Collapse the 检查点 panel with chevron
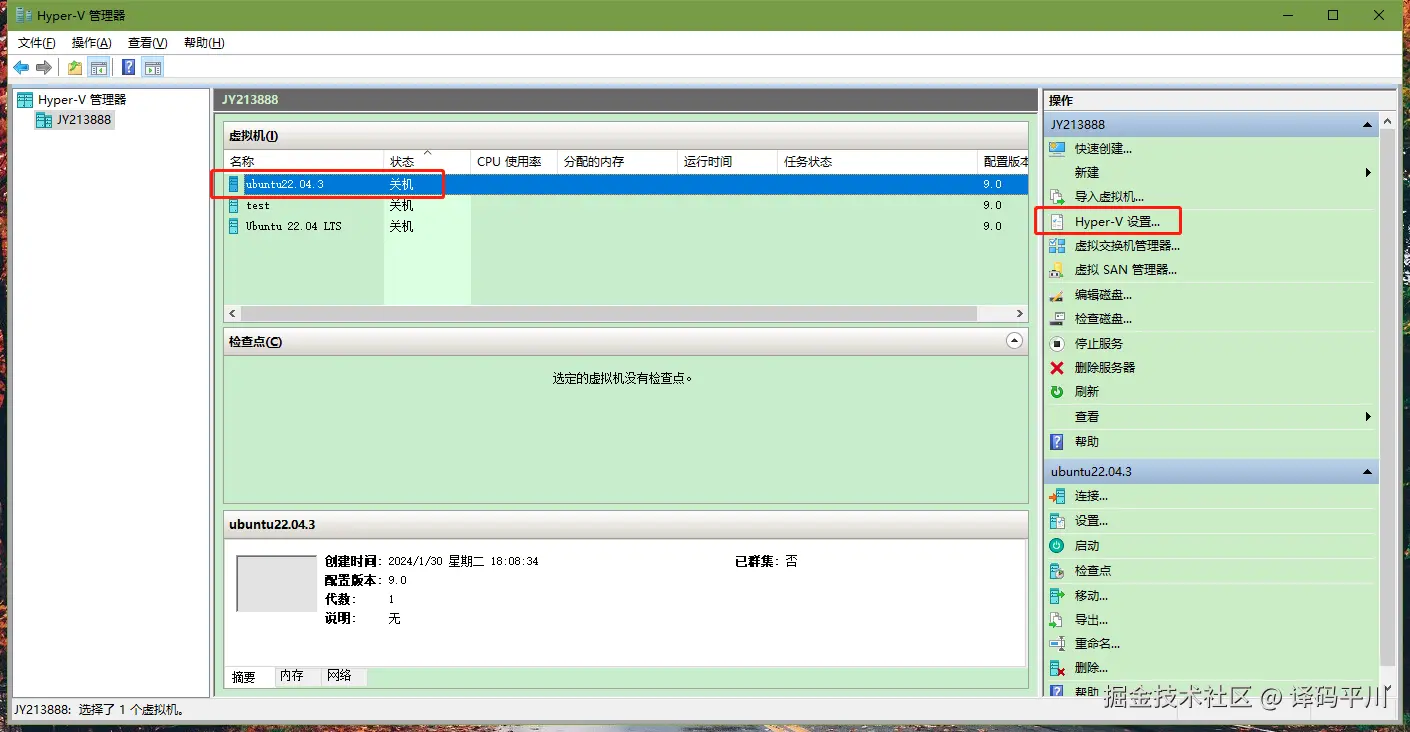The width and height of the screenshot is (1410, 732). coord(1015,341)
